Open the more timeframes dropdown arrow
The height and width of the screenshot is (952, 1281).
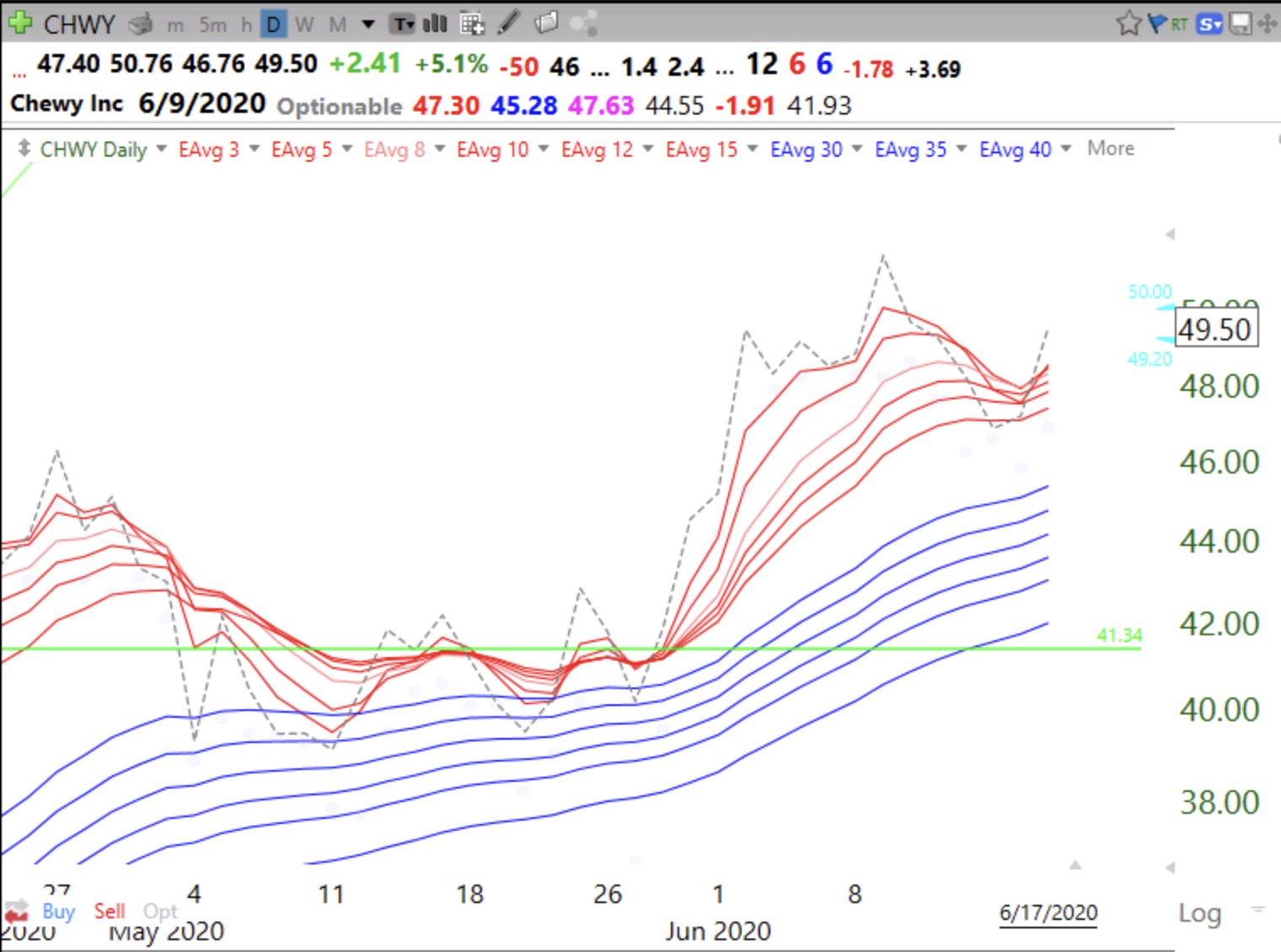[368, 24]
